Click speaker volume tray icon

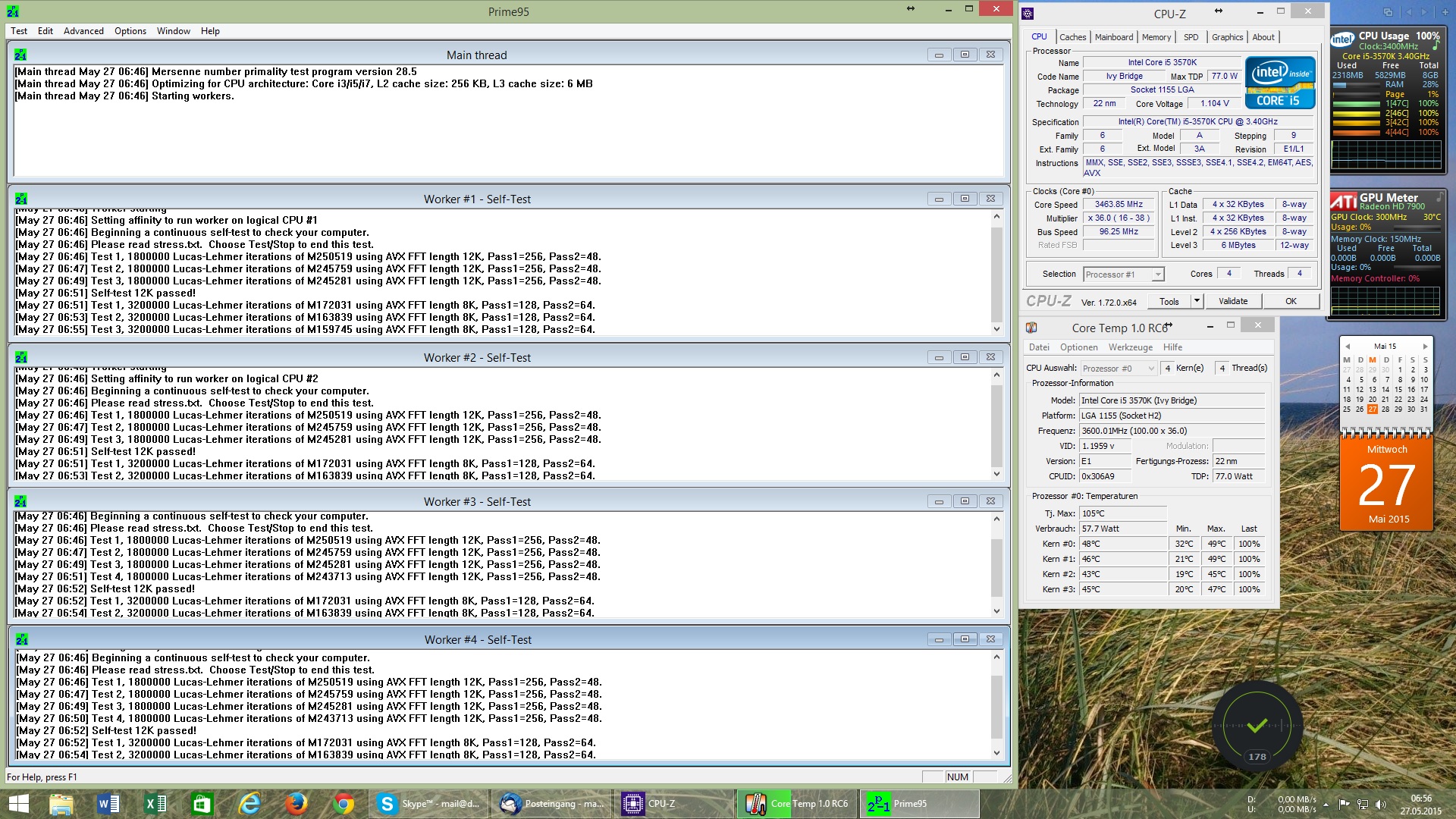[1380, 804]
